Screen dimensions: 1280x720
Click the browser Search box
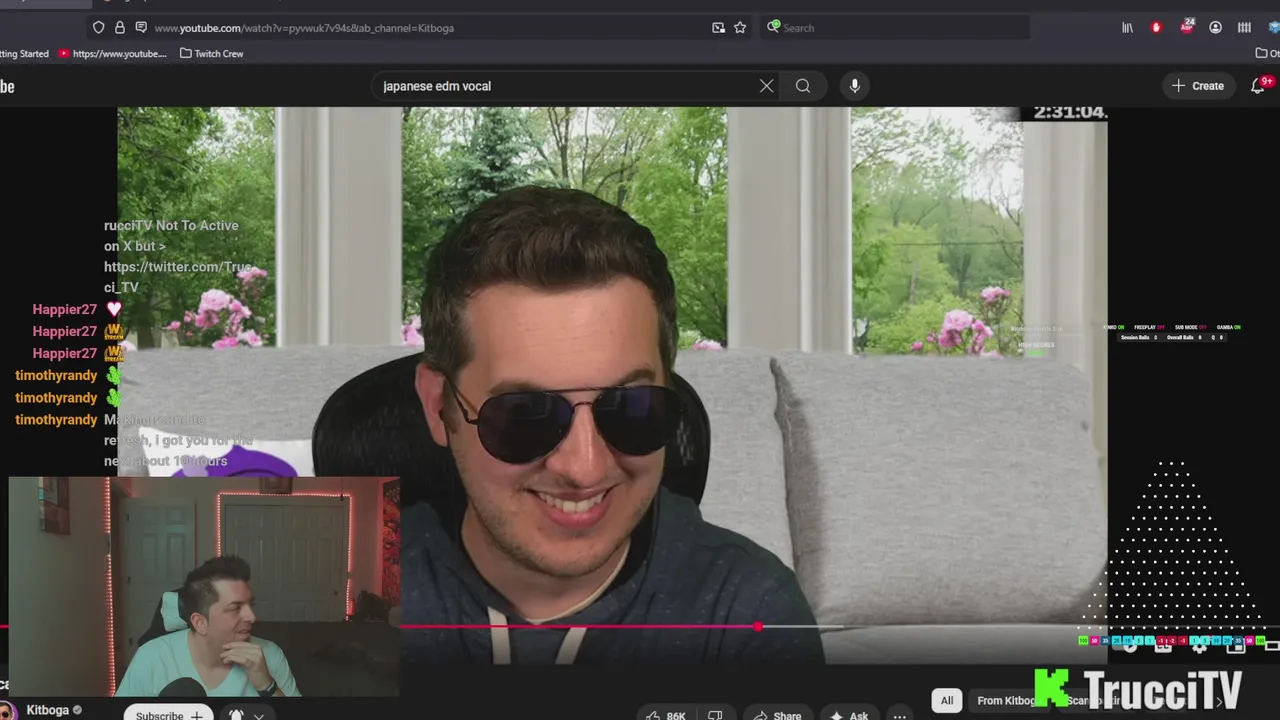(x=896, y=28)
